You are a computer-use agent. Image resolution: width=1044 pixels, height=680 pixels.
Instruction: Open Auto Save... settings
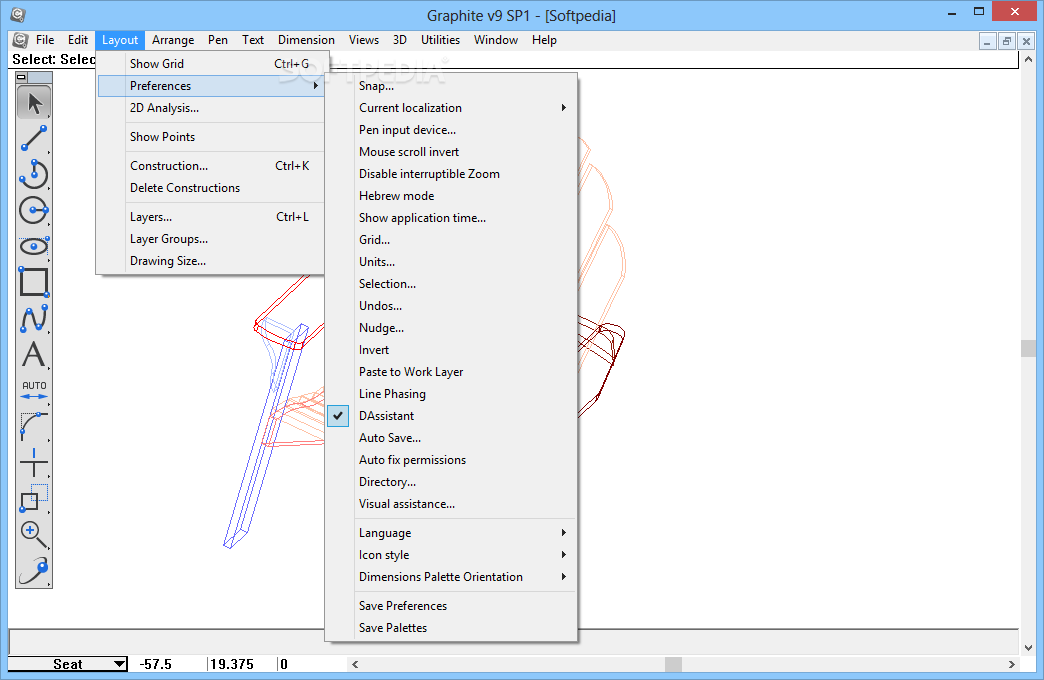point(451,438)
